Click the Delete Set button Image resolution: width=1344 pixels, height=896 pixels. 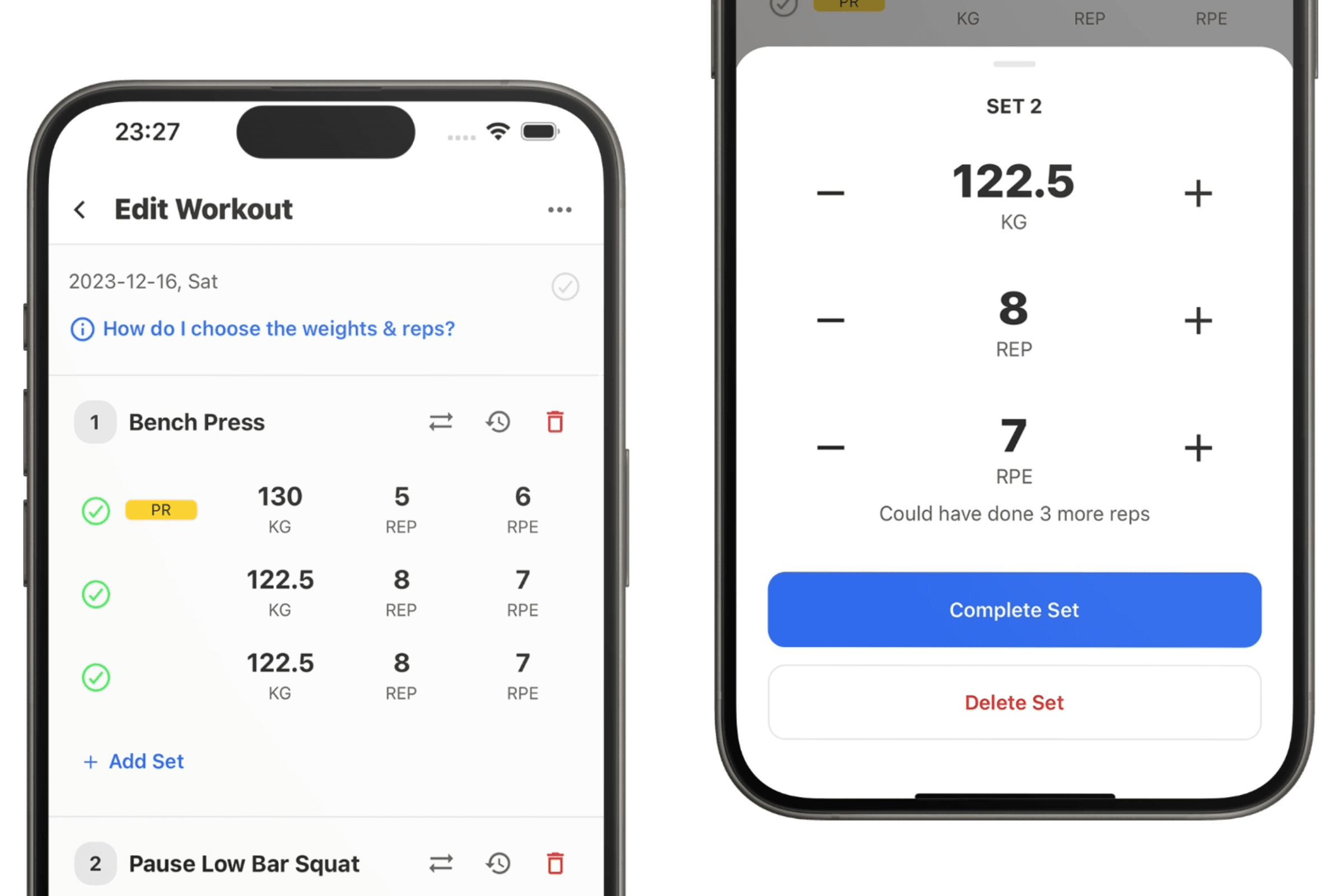[x=1013, y=700]
